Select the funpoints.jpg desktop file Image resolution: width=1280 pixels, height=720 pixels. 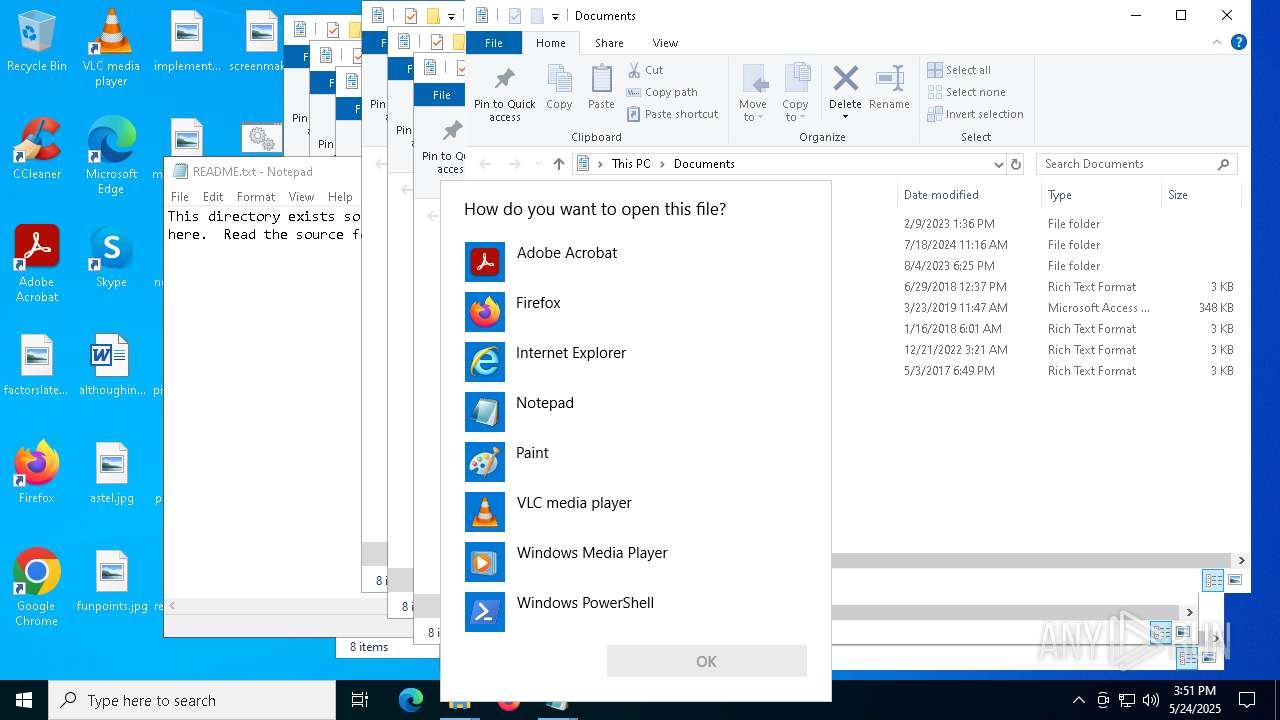pyautogui.click(x=112, y=581)
